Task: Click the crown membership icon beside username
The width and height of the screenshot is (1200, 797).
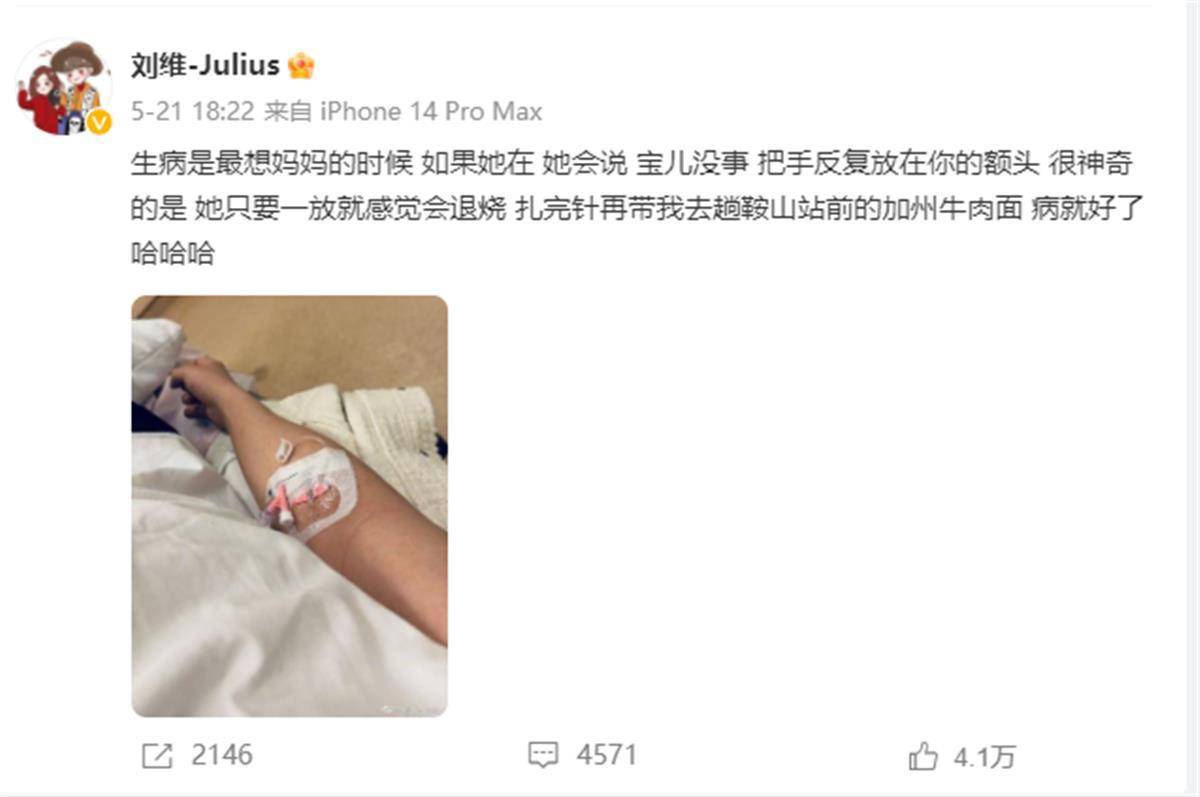Action: click(301, 66)
